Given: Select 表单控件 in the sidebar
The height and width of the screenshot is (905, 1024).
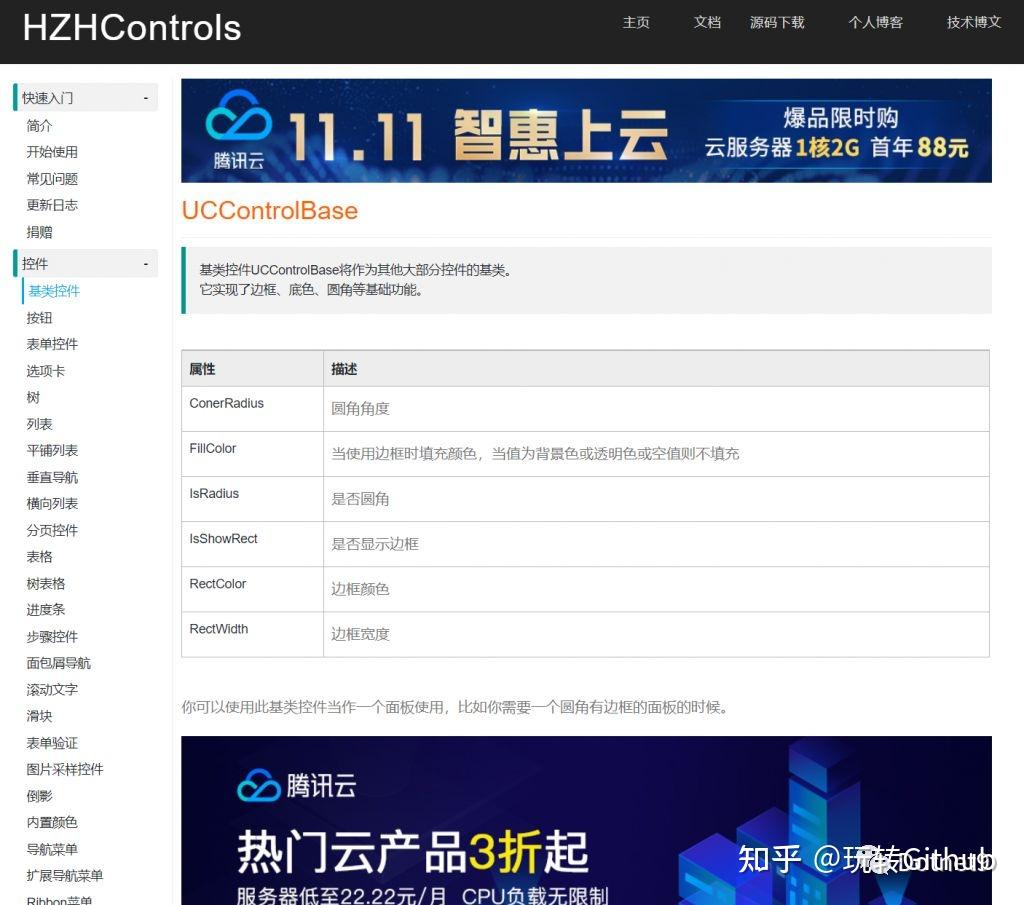Looking at the screenshot, I should click(x=52, y=344).
